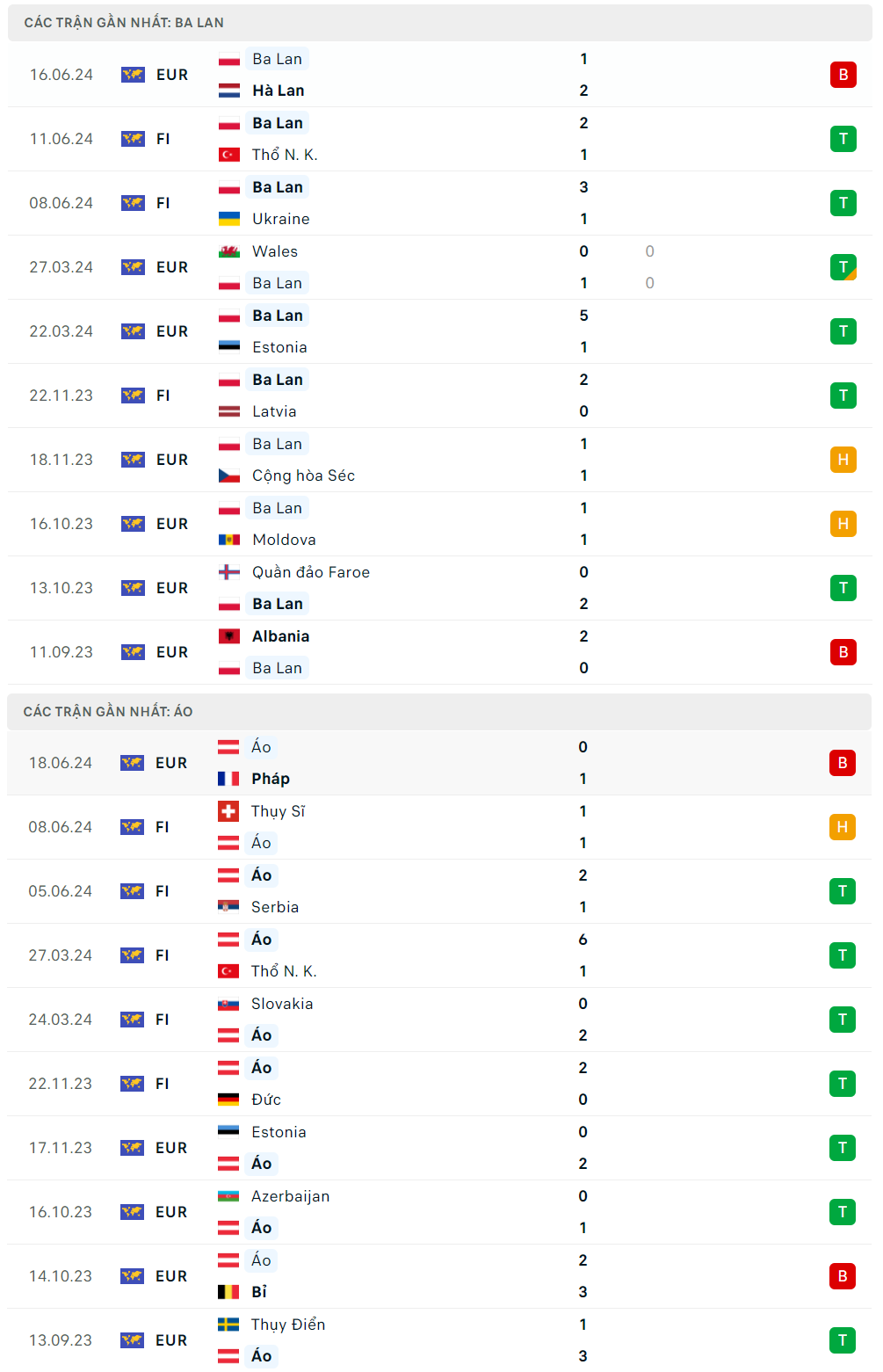The image size is (883, 1372).
Task: Open the Quần đảo Faroe team link
Action: (x=310, y=572)
